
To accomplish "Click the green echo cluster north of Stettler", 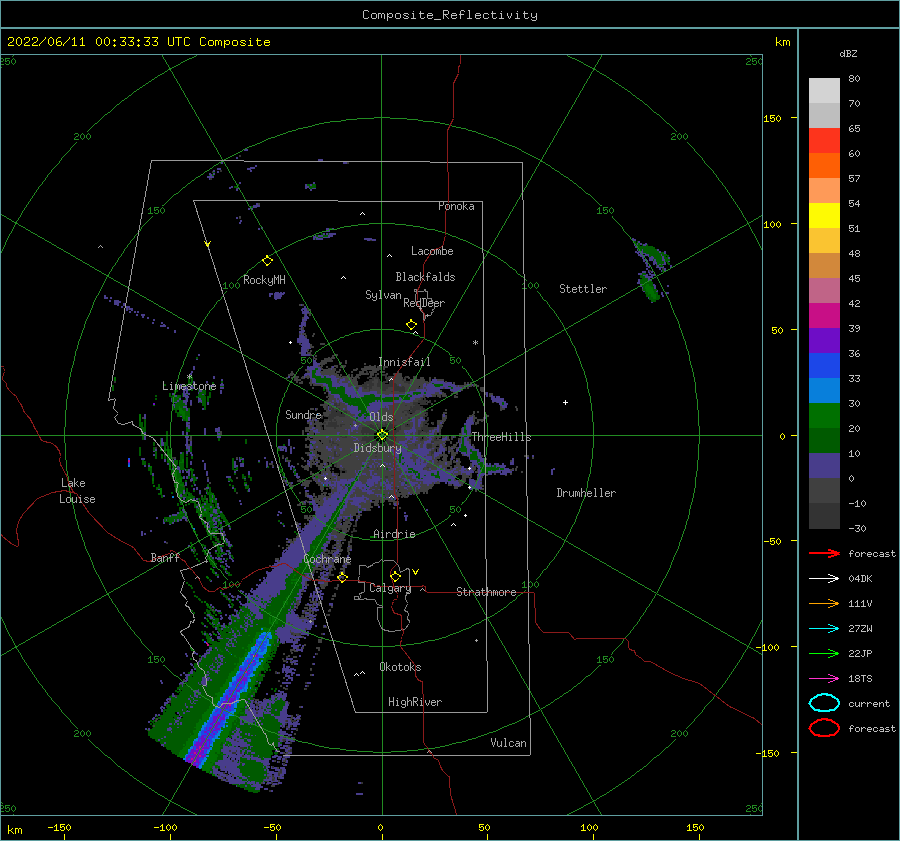I will click(651, 269).
